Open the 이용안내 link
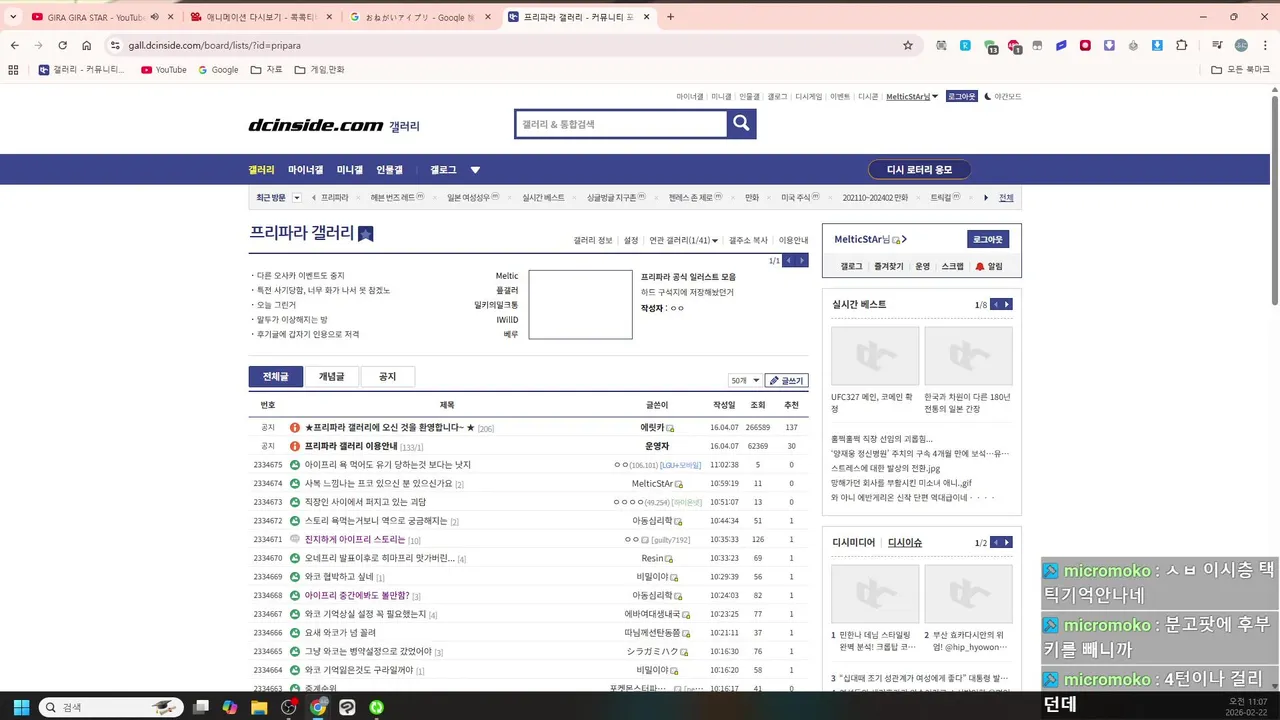Image resolution: width=1280 pixels, height=720 pixels. pyautogui.click(x=794, y=240)
